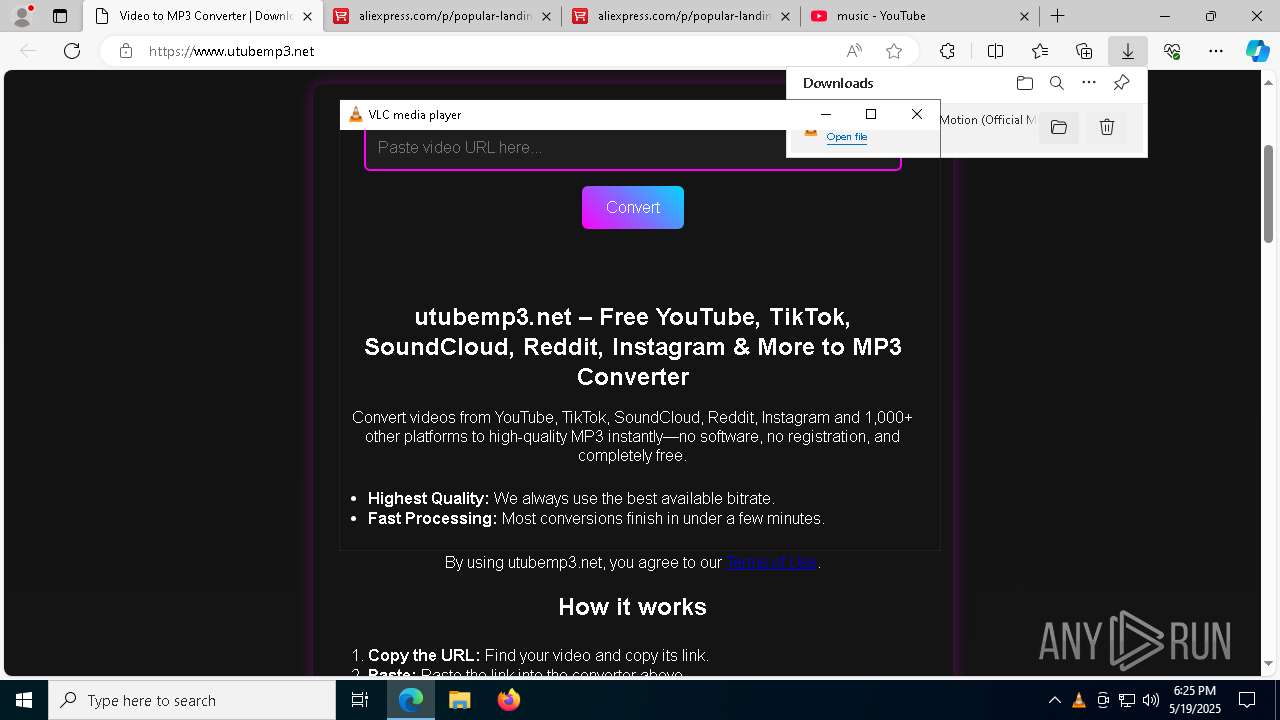The width and height of the screenshot is (1280, 720).
Task: Open downloads folder in Downloads panel
Action: pyautogui.click(x=1024, y=83)
